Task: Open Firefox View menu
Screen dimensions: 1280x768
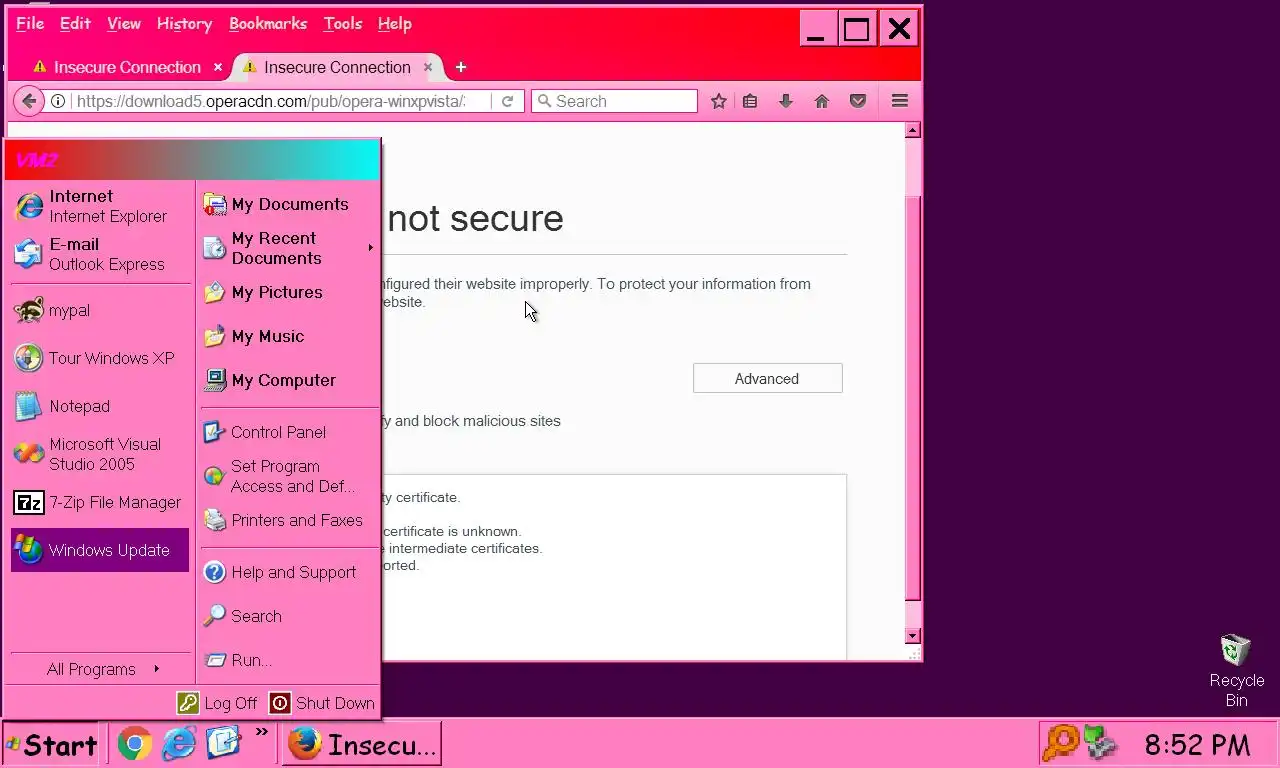Action: tap(124, 24)
